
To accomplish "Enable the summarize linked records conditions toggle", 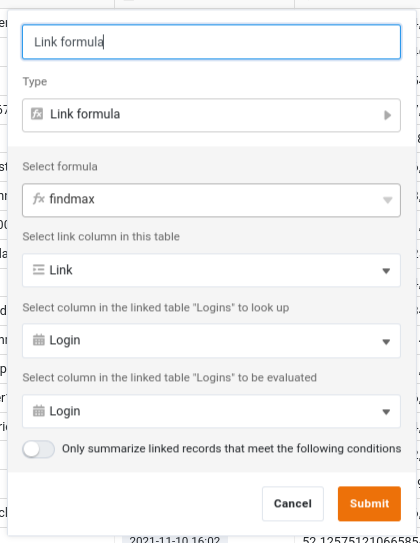I will [x=38, y=449].
